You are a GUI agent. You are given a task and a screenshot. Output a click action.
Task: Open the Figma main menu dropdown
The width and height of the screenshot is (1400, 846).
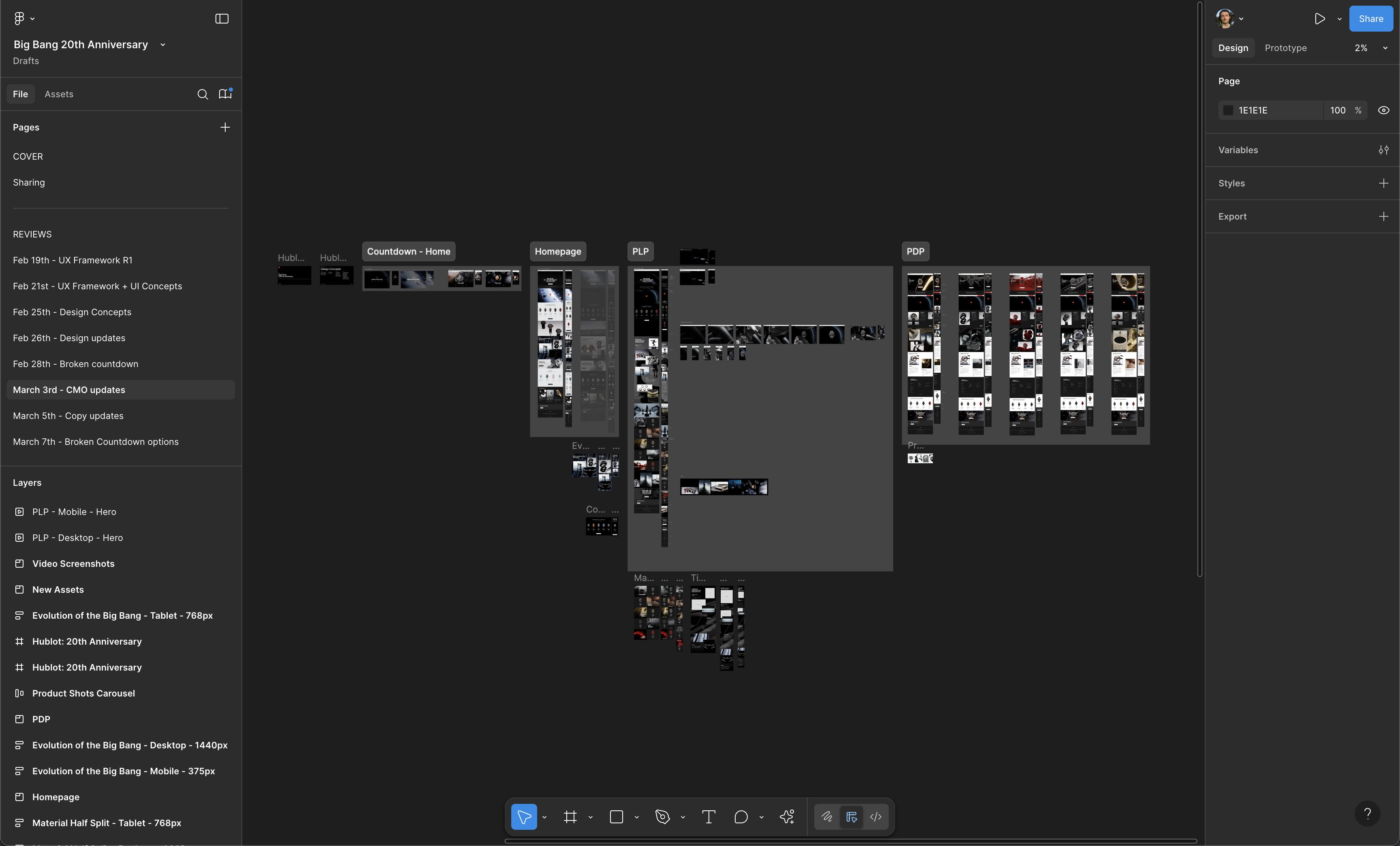(23, 19)
